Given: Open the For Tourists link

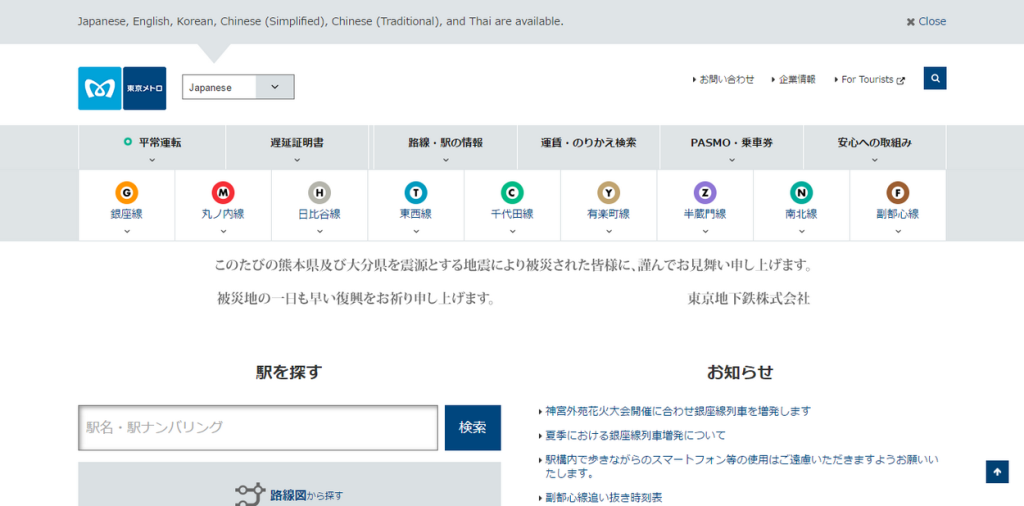Looking at the screenshot, I should point(872,79).
